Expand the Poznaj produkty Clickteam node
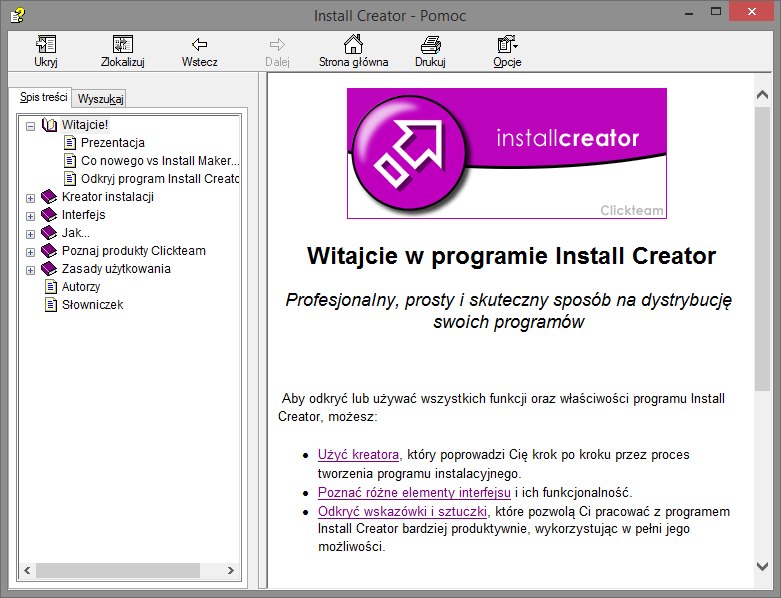This screenshot has height=598, width=781. point(30,252)
